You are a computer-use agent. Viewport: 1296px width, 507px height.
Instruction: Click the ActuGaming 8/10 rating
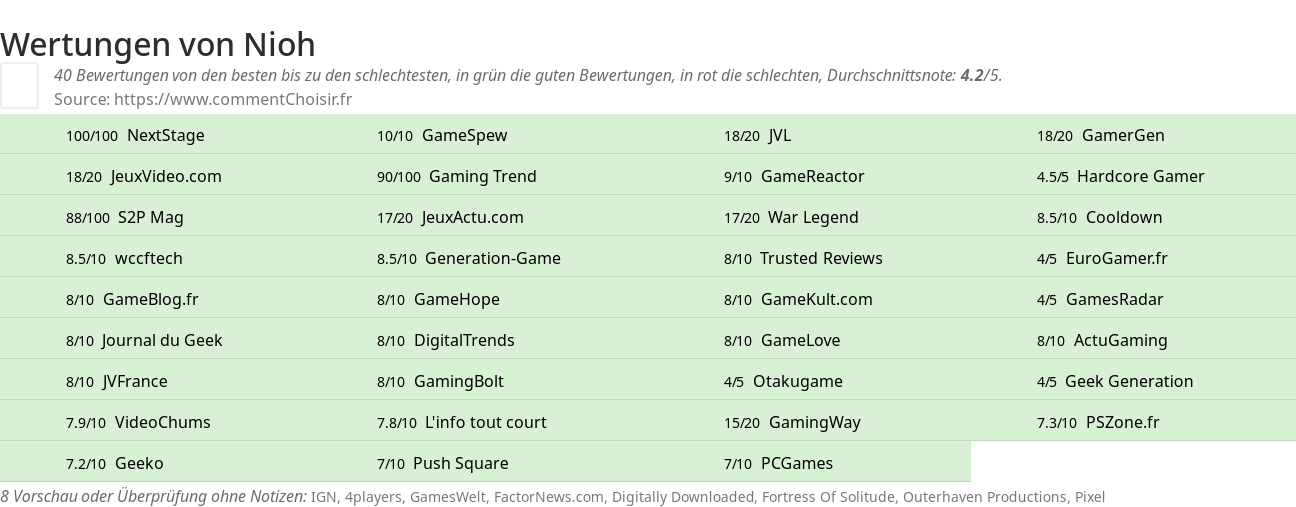point(1102,340)
